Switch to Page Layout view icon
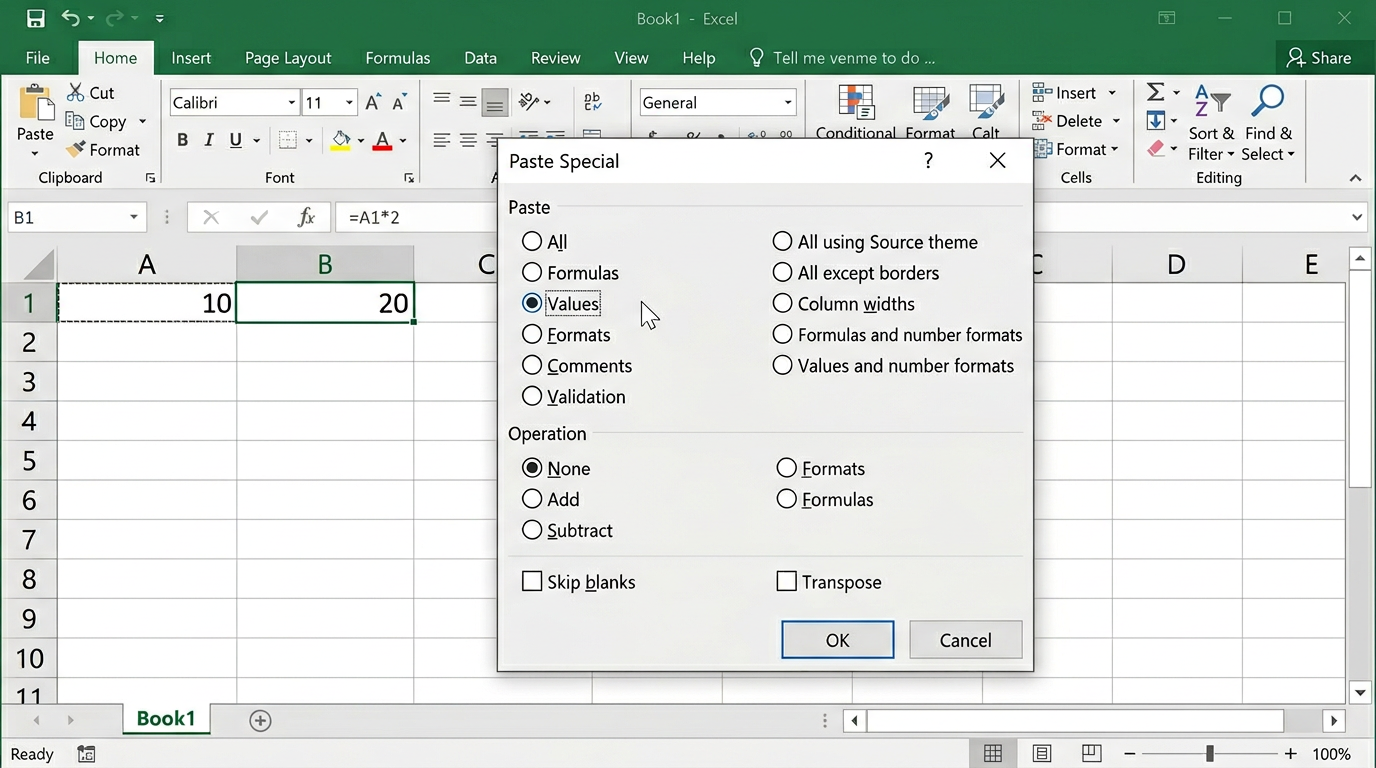This screenshot has height=768, width=1376. 1042,753
